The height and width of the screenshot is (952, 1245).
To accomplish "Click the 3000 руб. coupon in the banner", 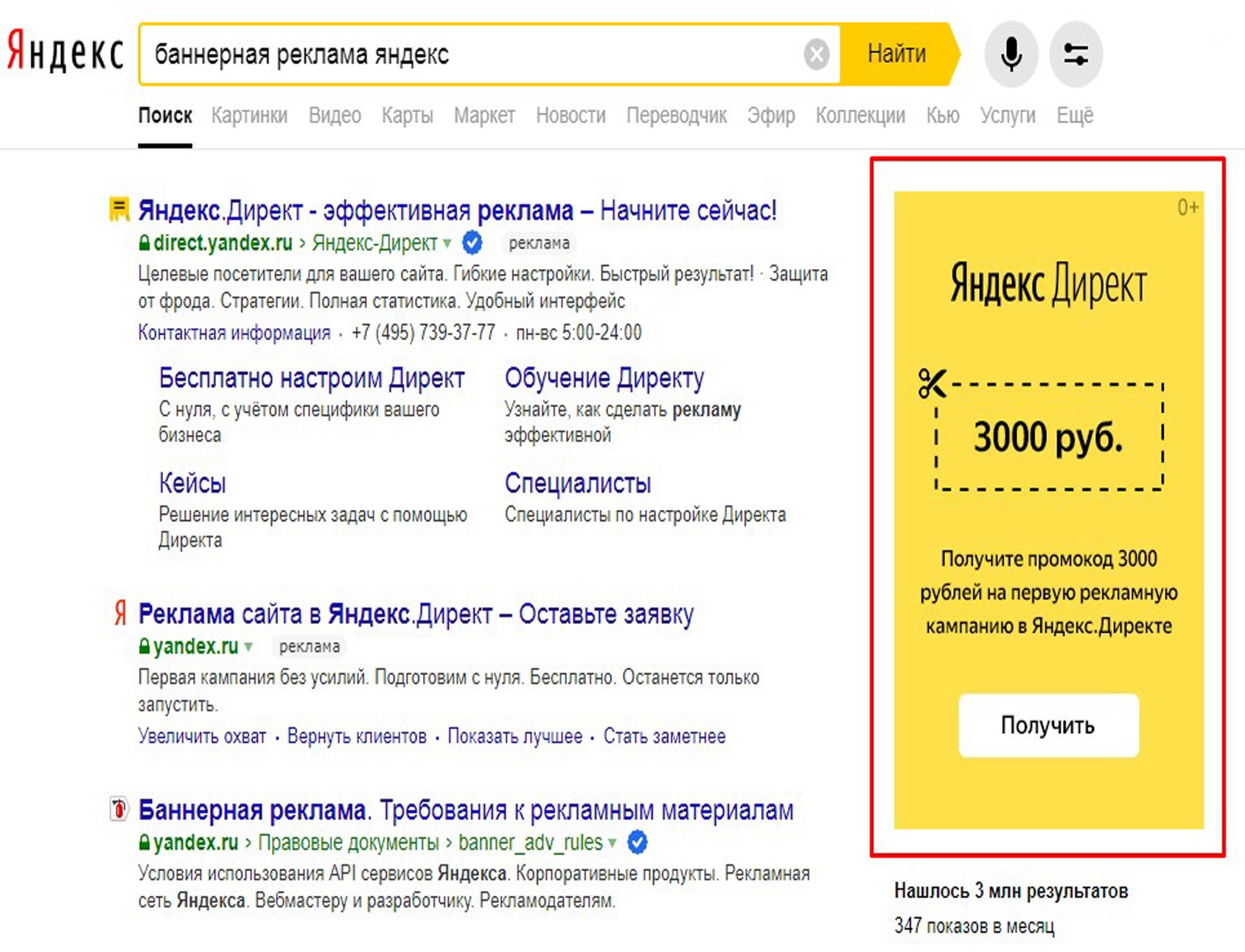I will pos(1048,437).
